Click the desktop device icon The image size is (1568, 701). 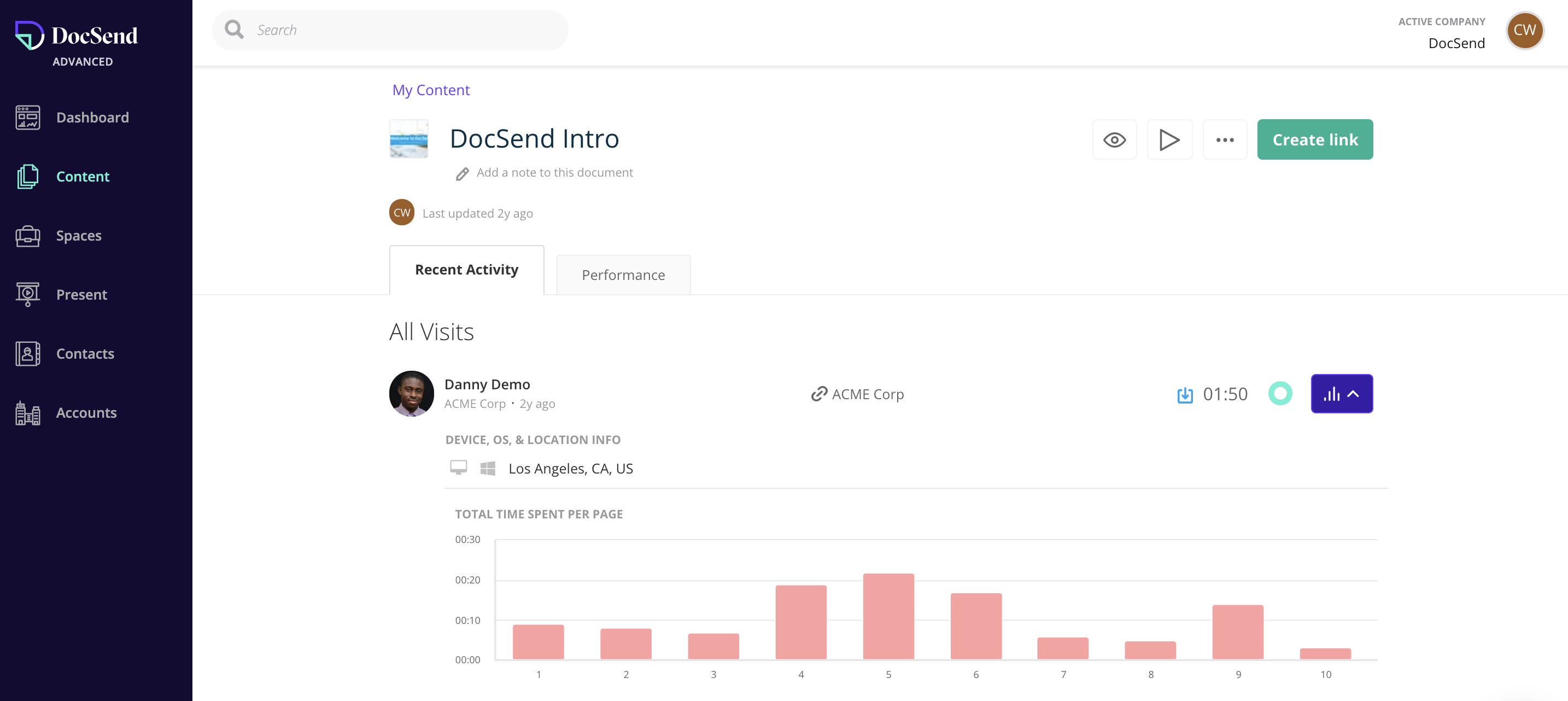pos(458,468)
